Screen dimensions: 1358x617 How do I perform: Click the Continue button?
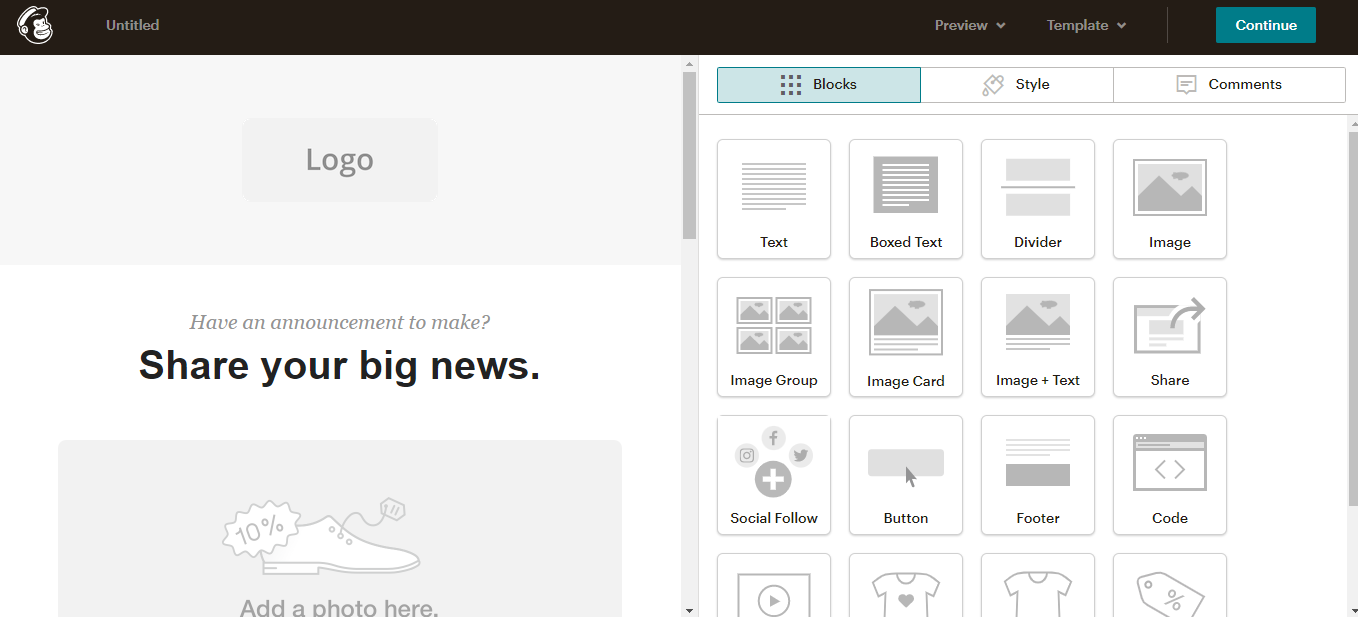(x=1265, y=25)
